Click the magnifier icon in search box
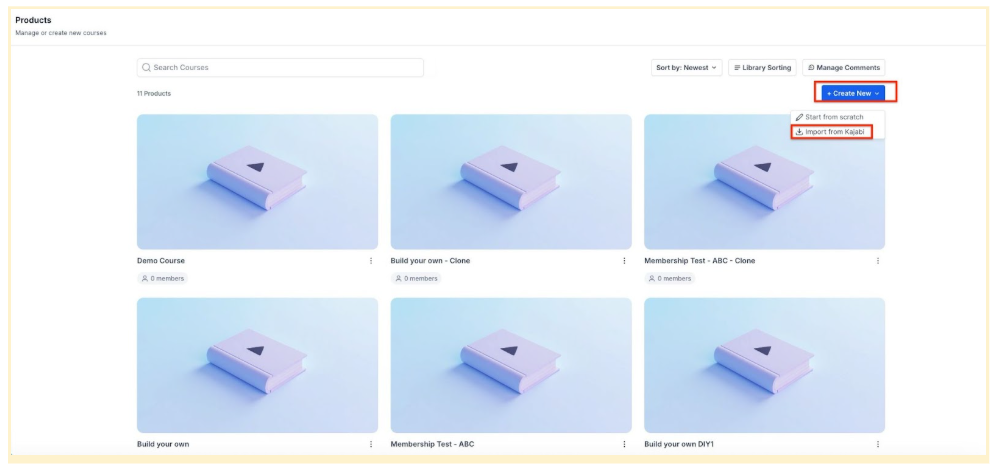Viewport: 1004px width, 474px height. (147, 67)
